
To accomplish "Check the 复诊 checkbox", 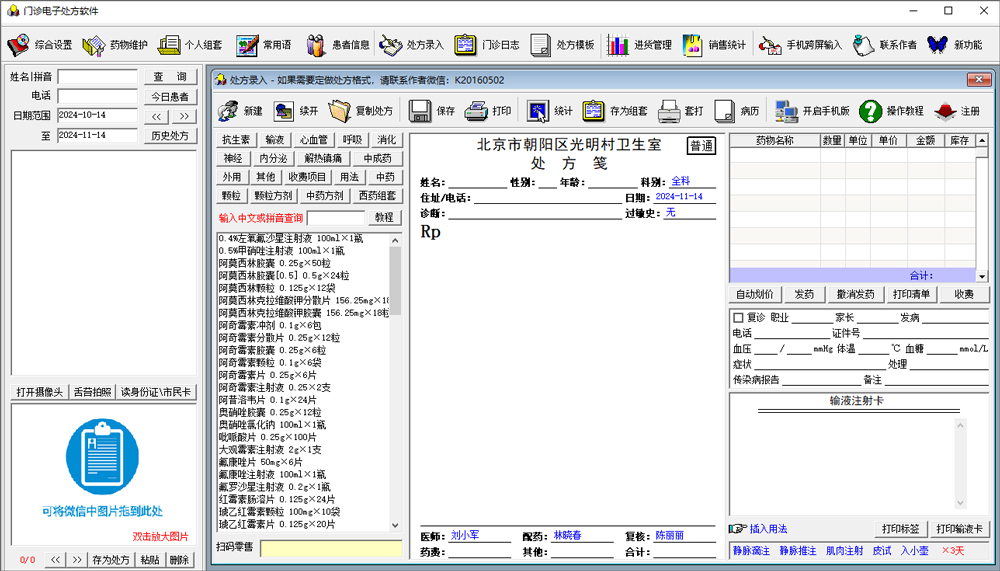I will (x=738, y=318).
